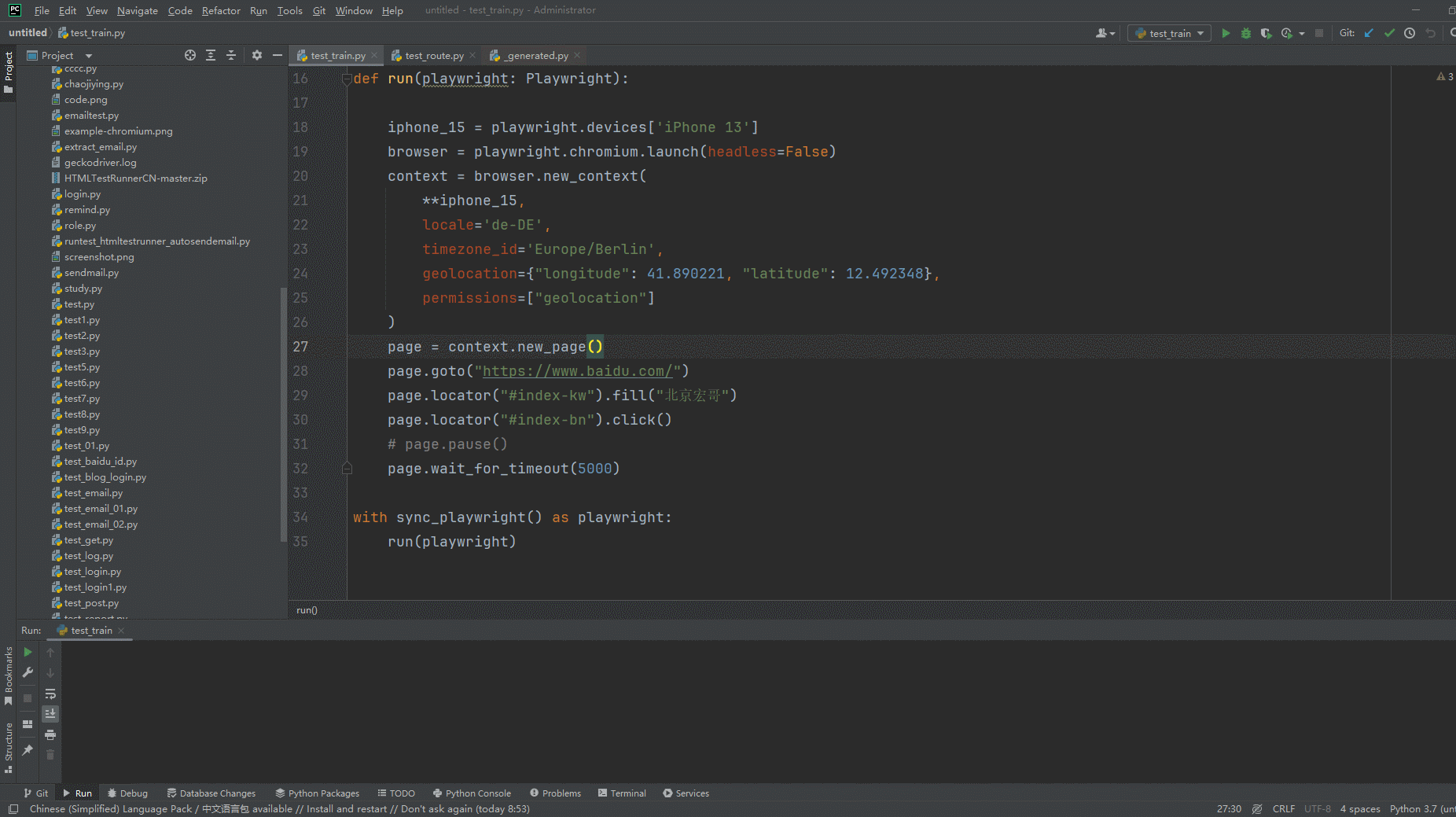Image resolution: width=1456 pixels, height=817 pixels.
Task: Toggle soft-wrap in the Run console
Action: (50, 694)
